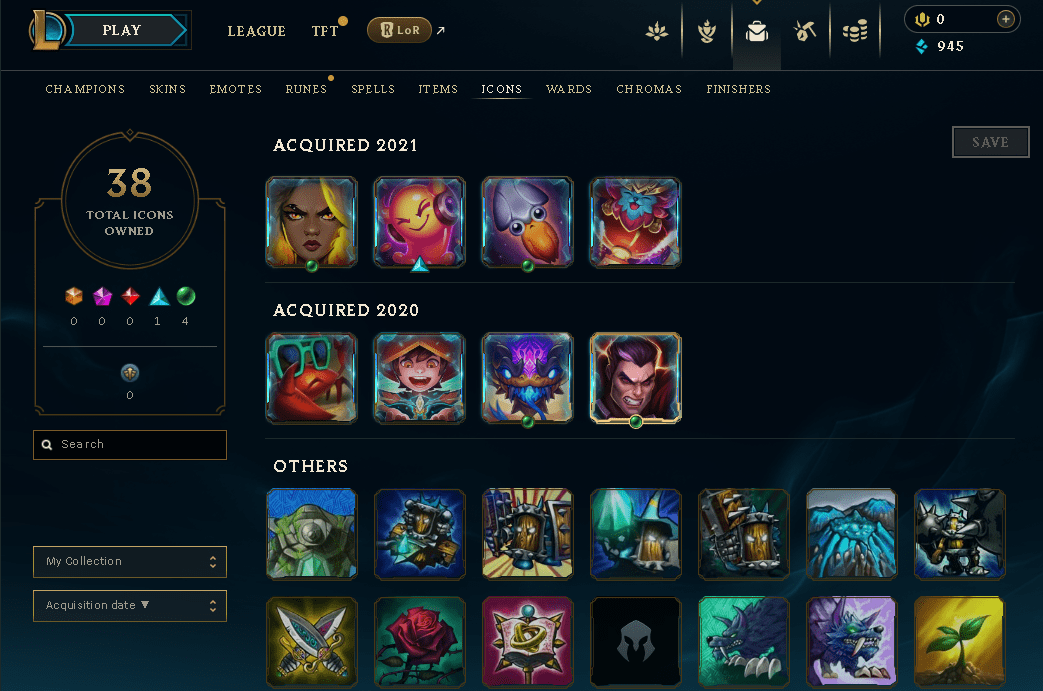Click the League logo emblem
The image size is (1043, 691).
tap(47, 30)
